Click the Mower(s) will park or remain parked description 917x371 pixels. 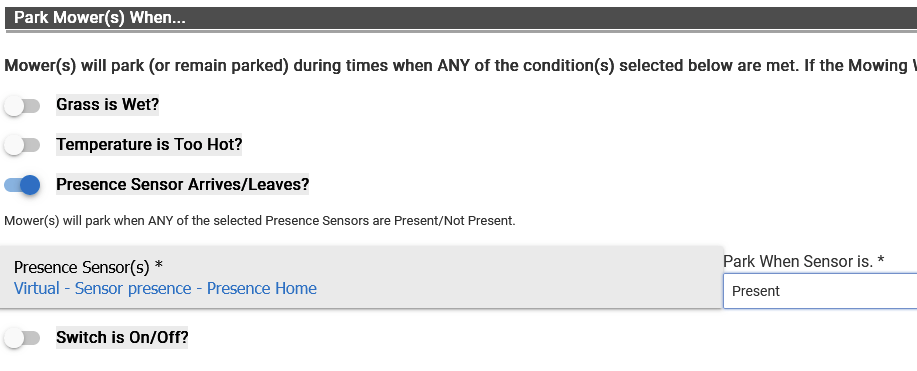click(460, 66)
